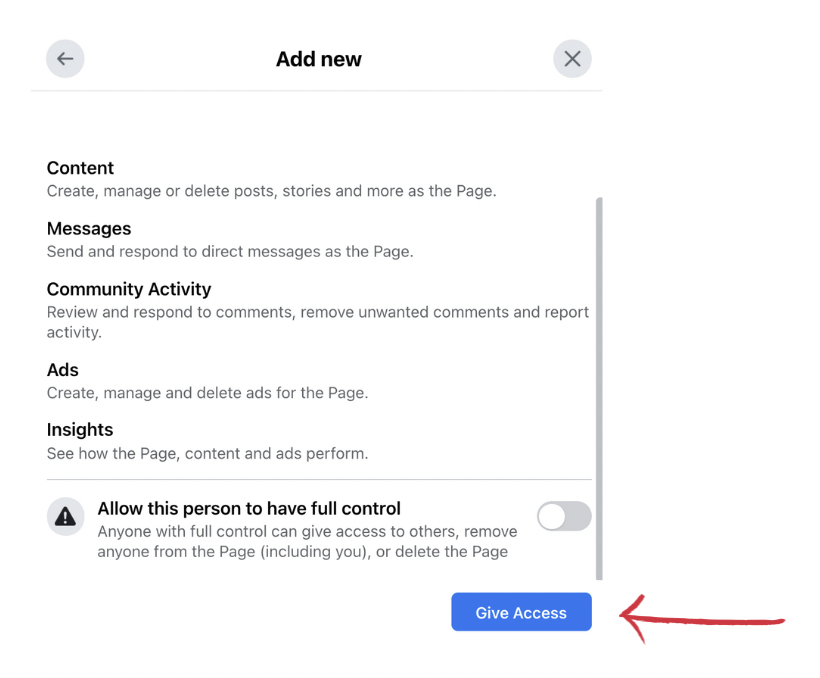The width and height of the screenshot is (820, 678).
Task: Click the 'Create, manage or delete posts' description
Action: (x=271, y=191)
